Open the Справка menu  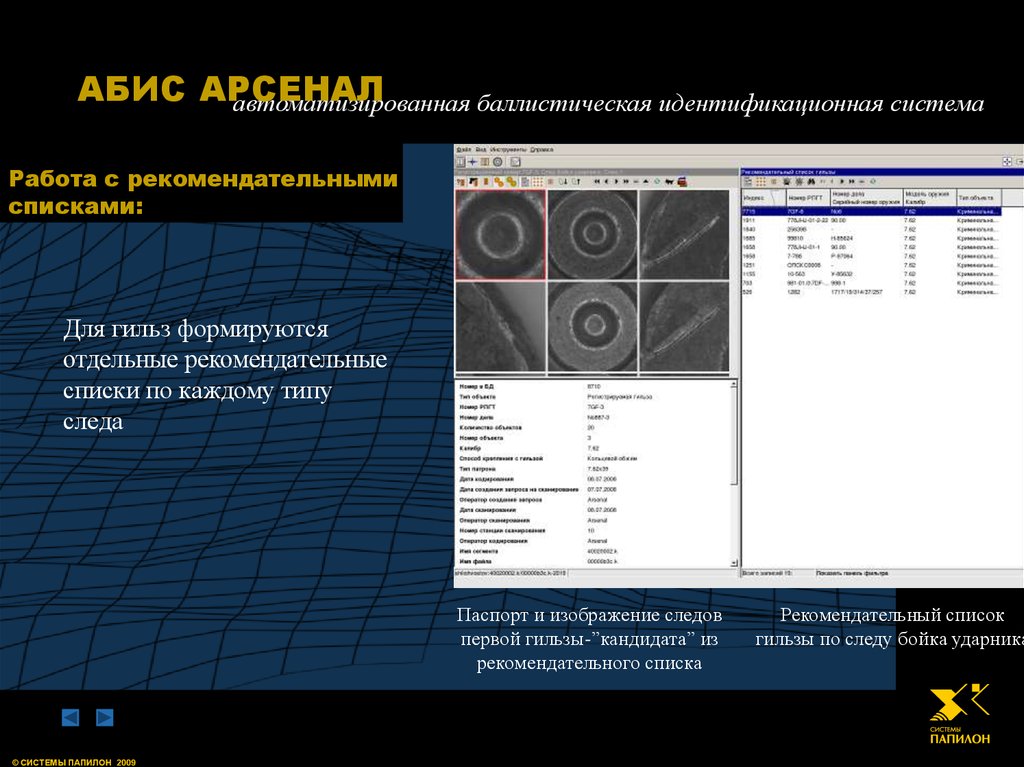pyautogui.click(x=541, y=149)
